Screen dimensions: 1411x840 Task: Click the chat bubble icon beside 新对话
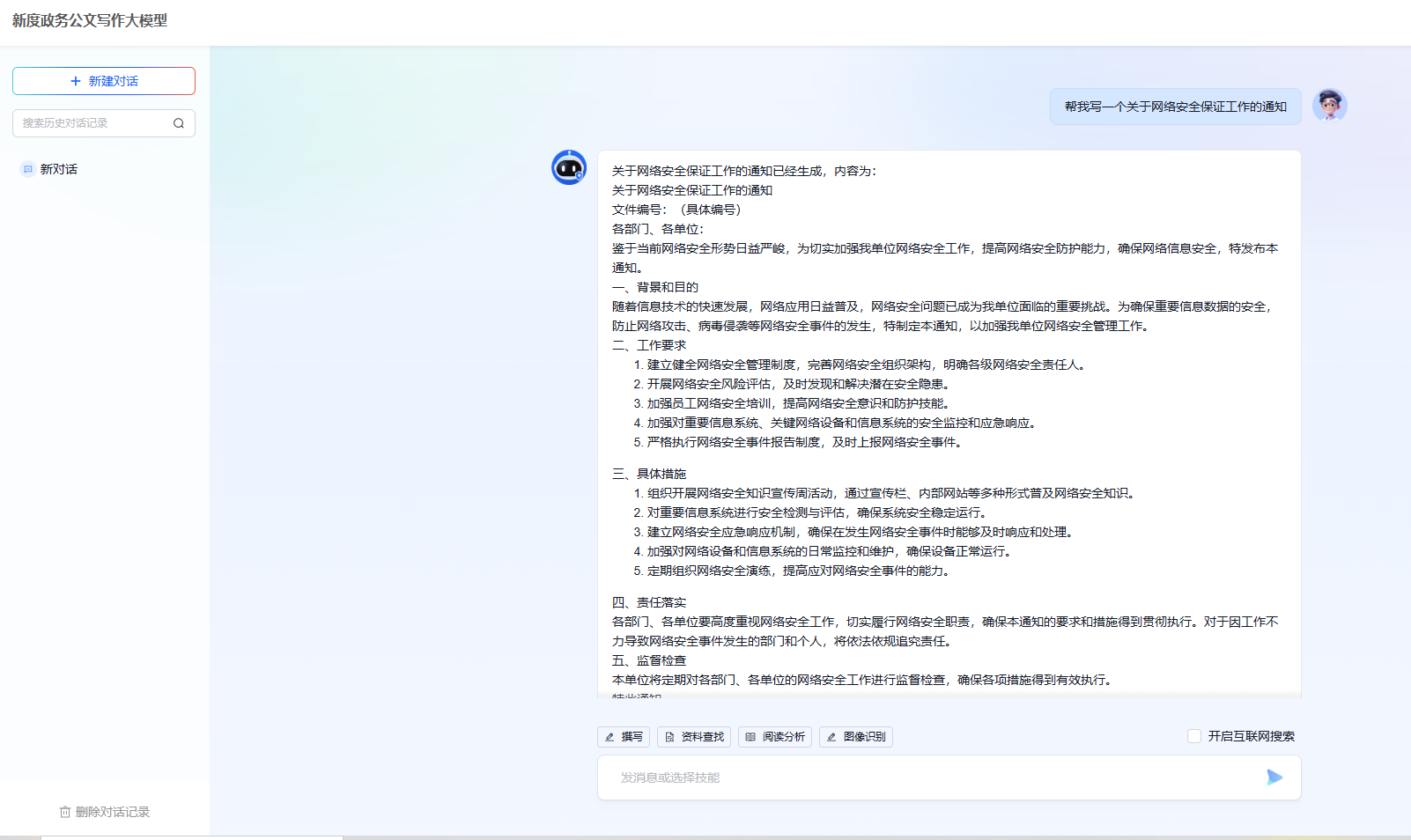click(26, 169)
